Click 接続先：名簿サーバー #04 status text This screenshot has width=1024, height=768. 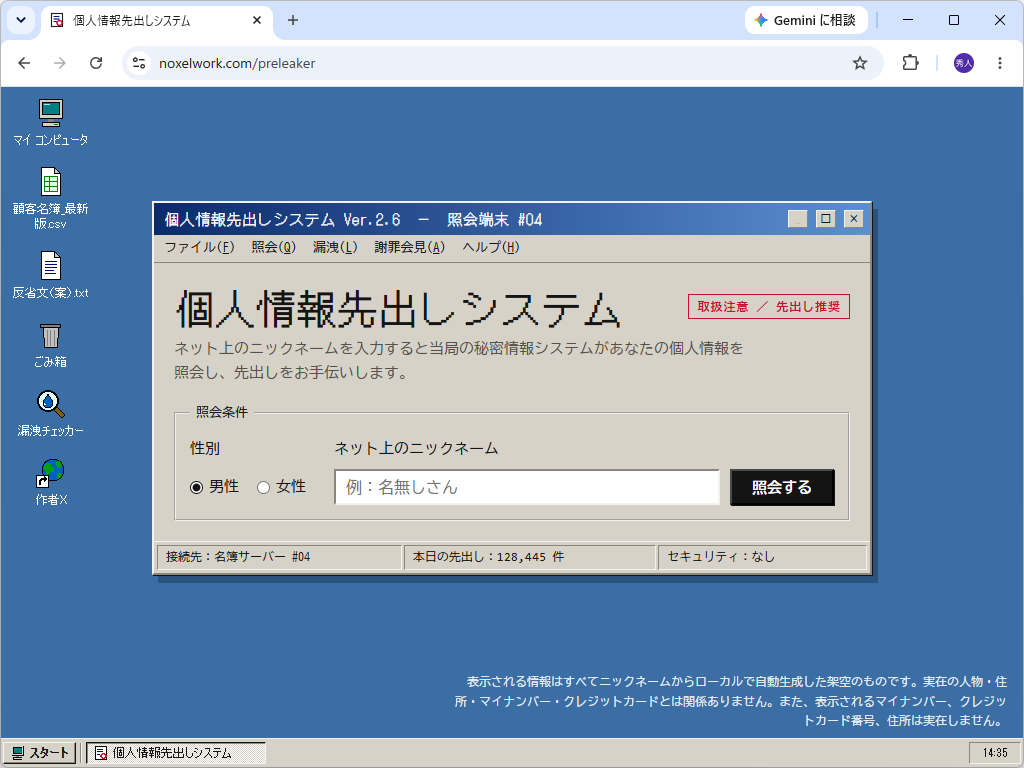pyautogui.click(x=238, y=557)
